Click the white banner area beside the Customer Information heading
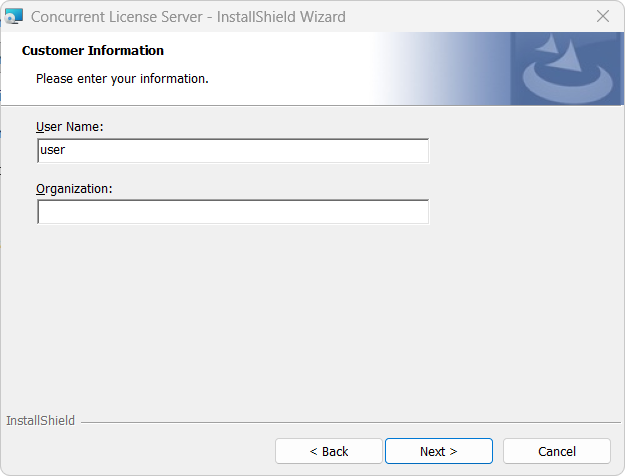The image size is (625, 476). (x=267, y=51)
